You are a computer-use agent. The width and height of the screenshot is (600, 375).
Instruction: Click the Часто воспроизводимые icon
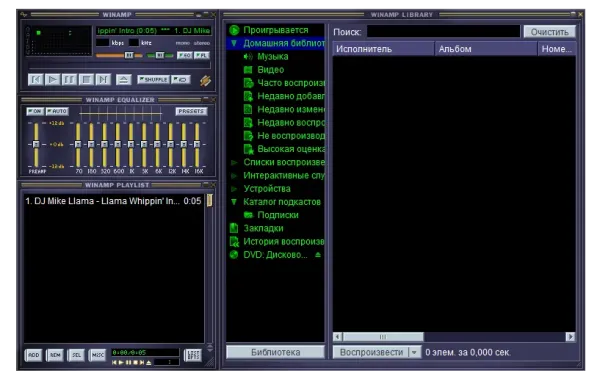(248, 83)
